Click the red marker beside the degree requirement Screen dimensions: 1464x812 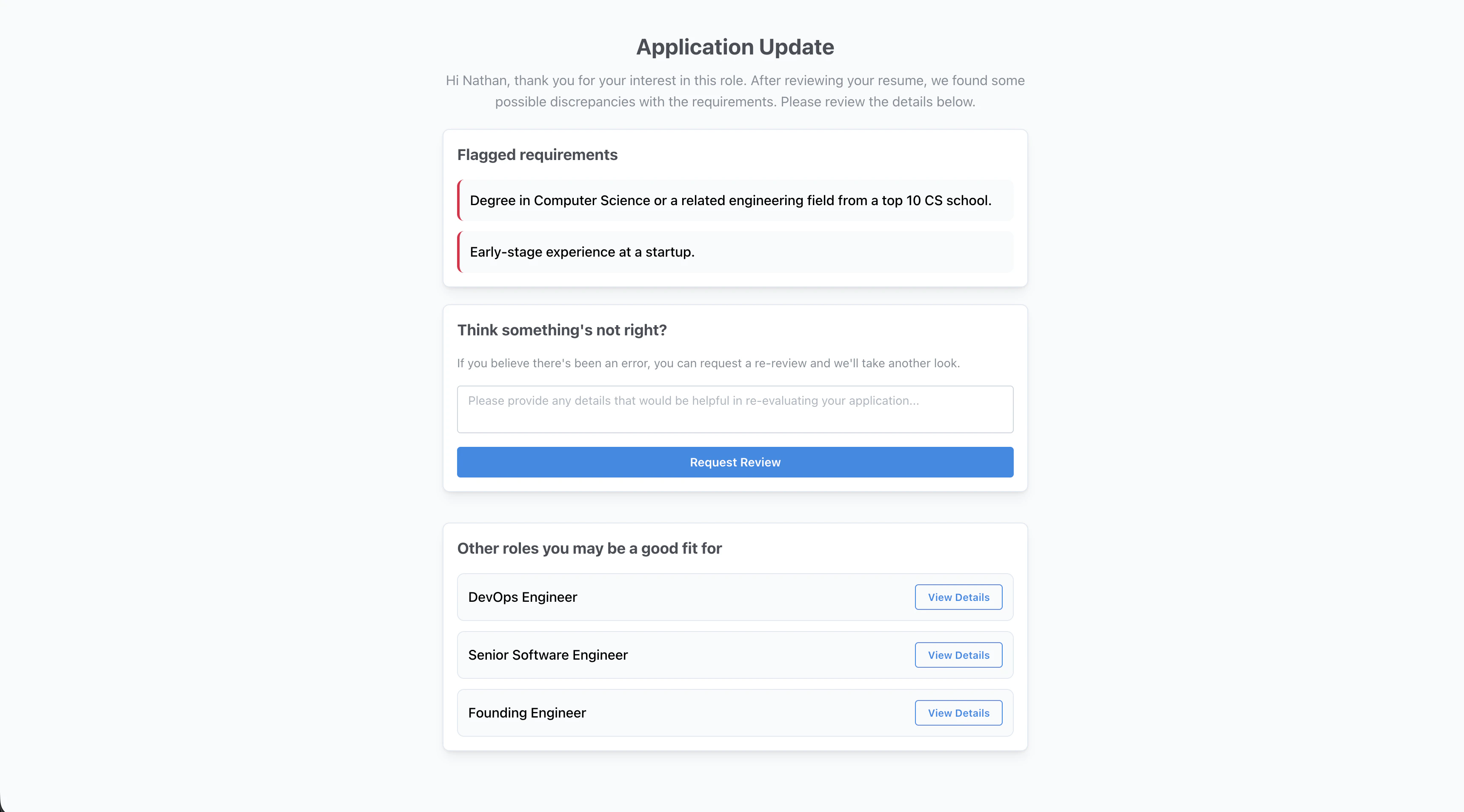459,200
